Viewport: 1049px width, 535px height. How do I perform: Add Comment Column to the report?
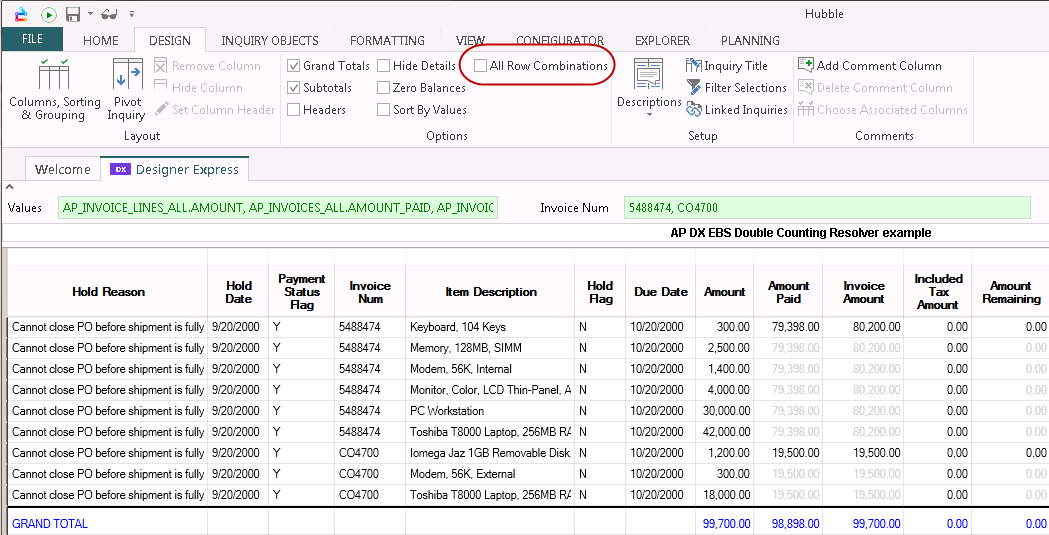click(869, 66)
